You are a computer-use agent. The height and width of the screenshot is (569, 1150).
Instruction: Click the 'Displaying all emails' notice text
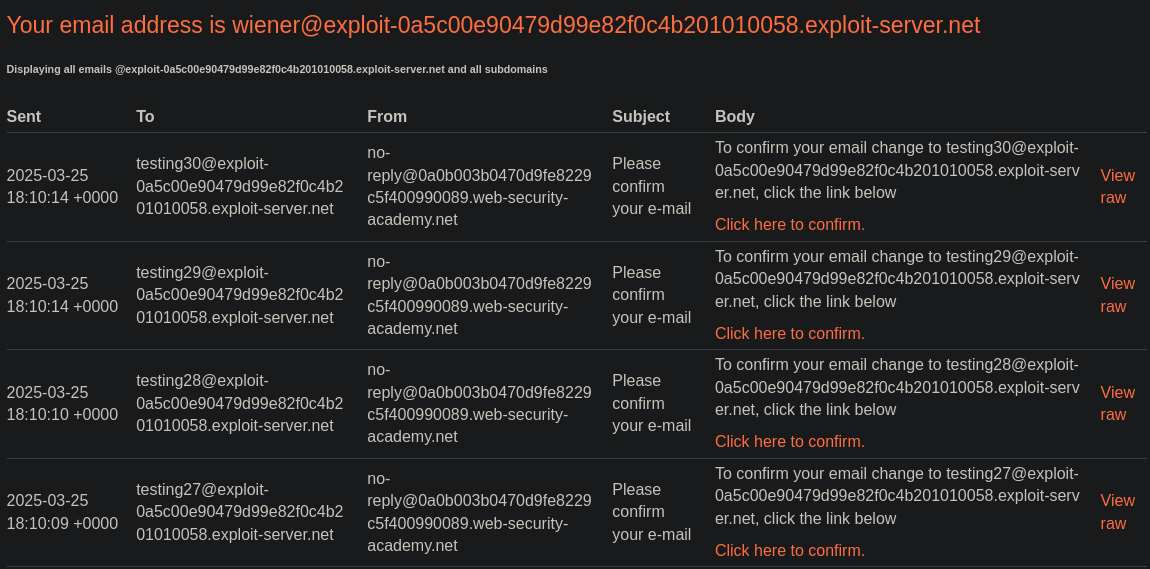point(277,70)
